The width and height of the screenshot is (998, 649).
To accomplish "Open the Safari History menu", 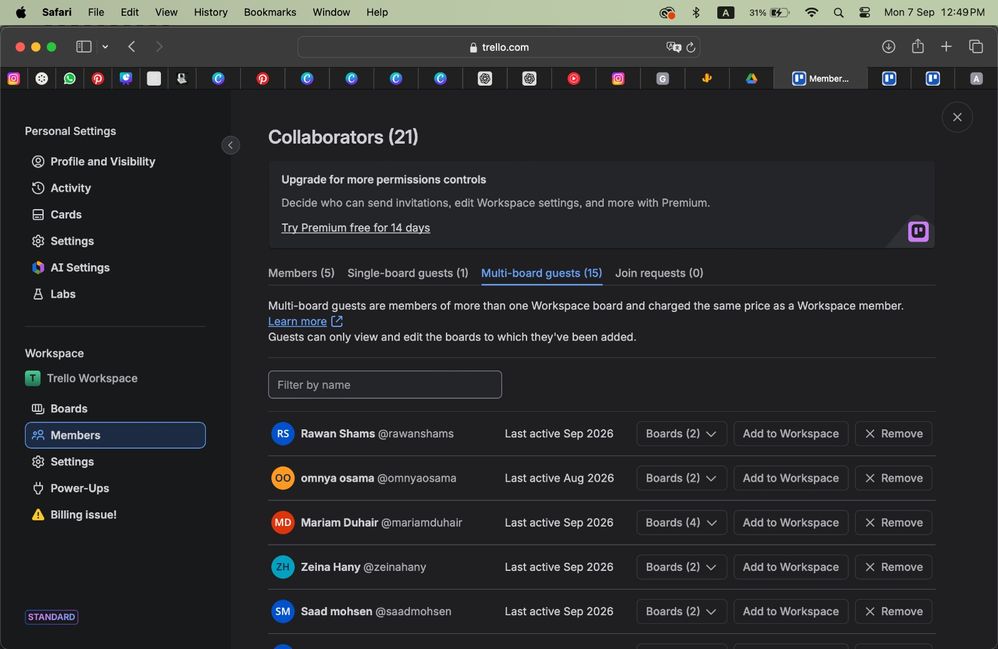I will (x=211, y=12).
